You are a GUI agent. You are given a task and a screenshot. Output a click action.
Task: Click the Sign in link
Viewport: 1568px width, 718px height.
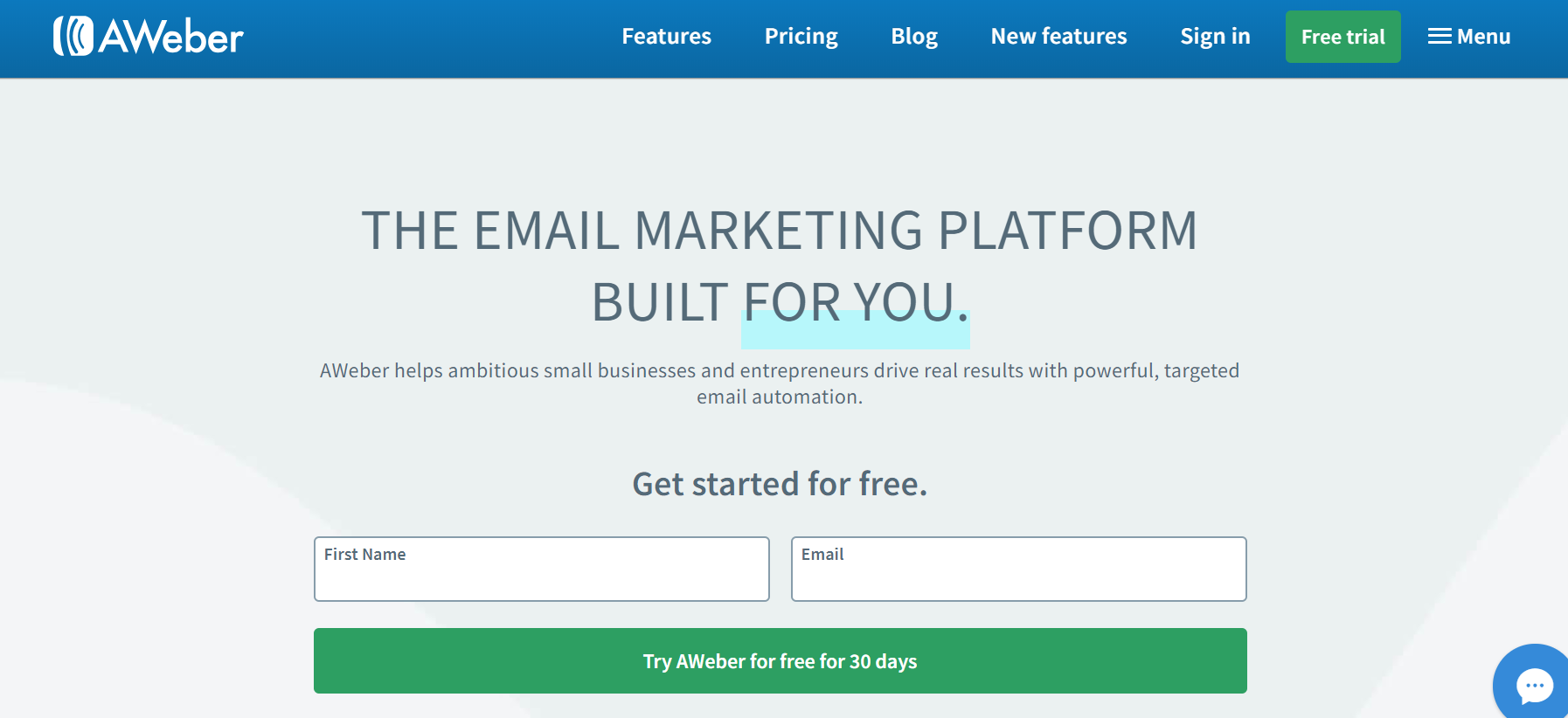[1215, 37]
